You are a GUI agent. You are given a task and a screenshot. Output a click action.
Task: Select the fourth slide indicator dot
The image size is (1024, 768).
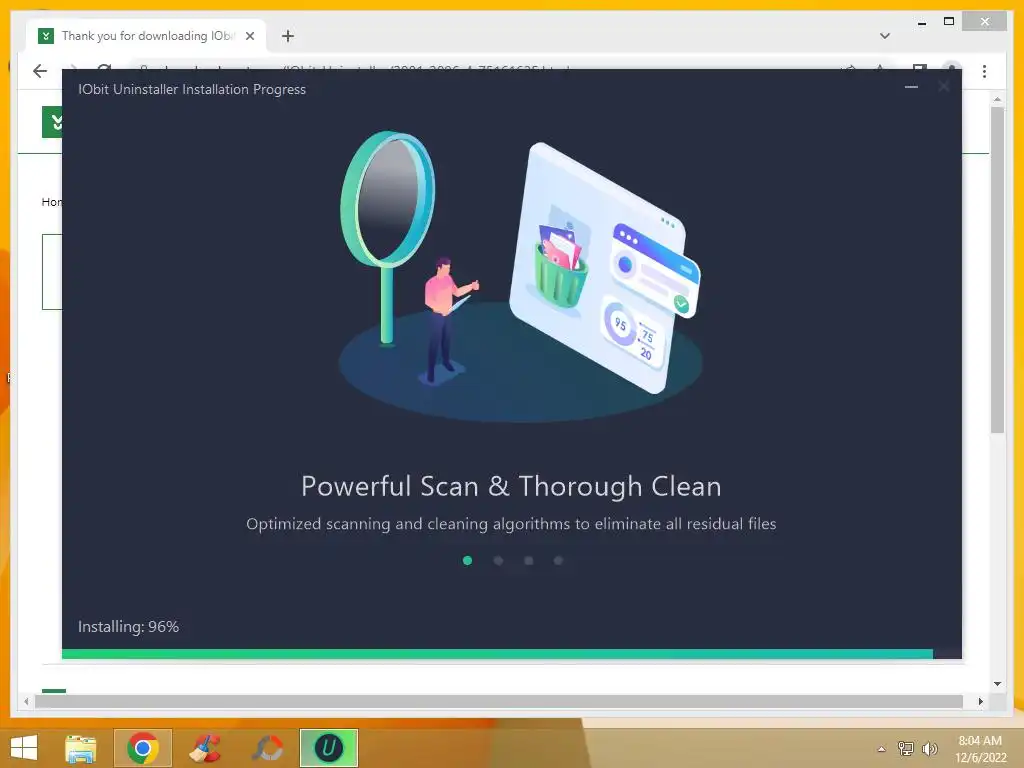click(558, 560)
